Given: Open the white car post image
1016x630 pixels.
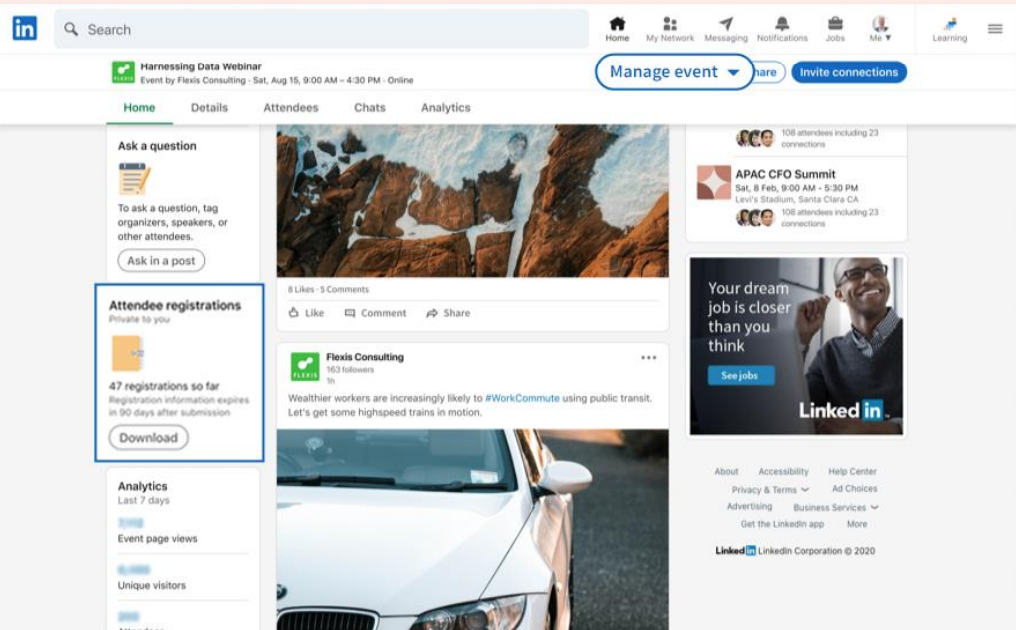Looking at the screenshot, I should [473, 530].
